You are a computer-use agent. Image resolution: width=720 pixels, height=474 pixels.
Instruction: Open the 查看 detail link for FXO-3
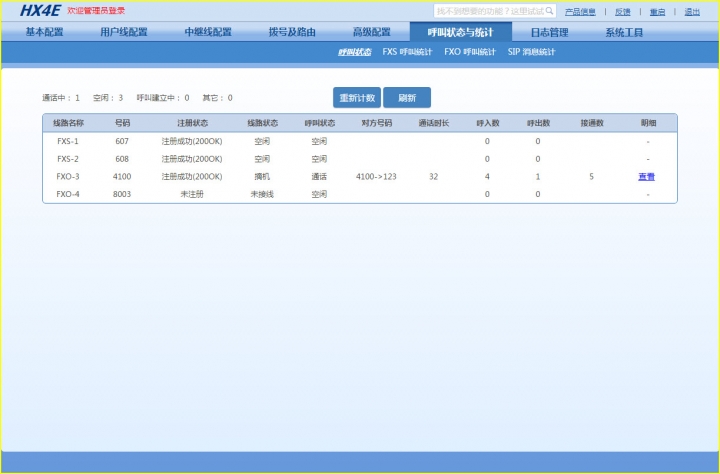point(647,176)
